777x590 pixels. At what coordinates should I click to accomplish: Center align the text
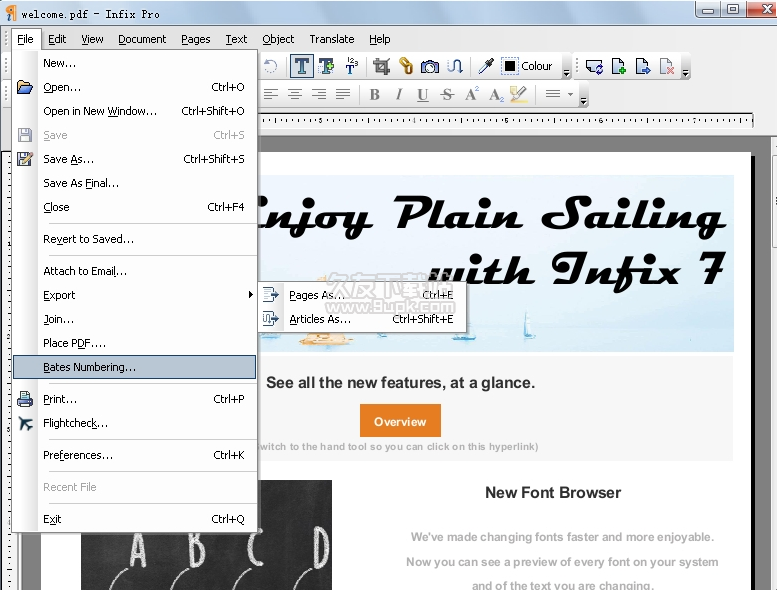pyautogui.click(x=295, y=94)
